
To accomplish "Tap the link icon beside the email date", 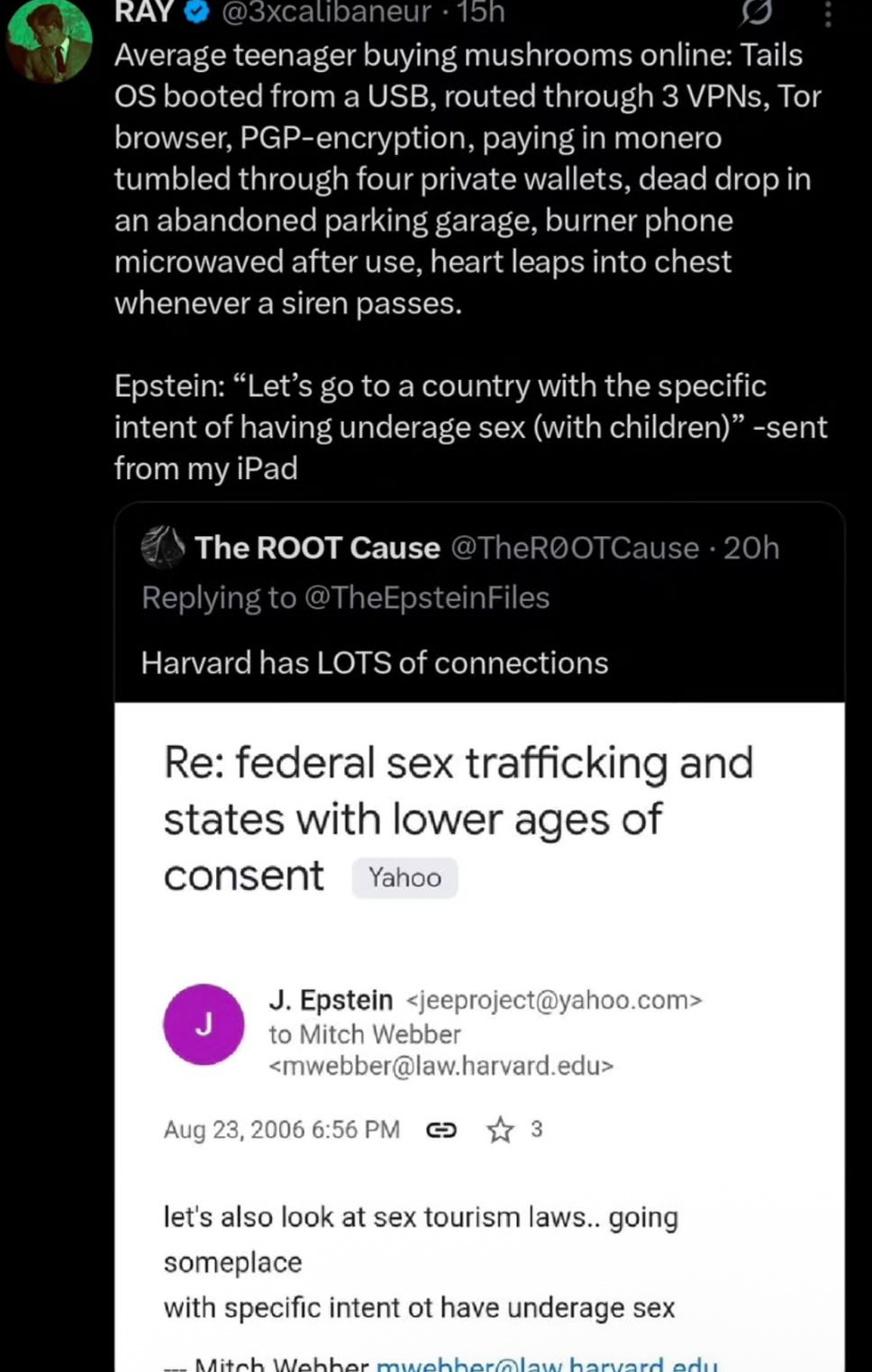I will pyautogui.click(x=441, y=1130).
